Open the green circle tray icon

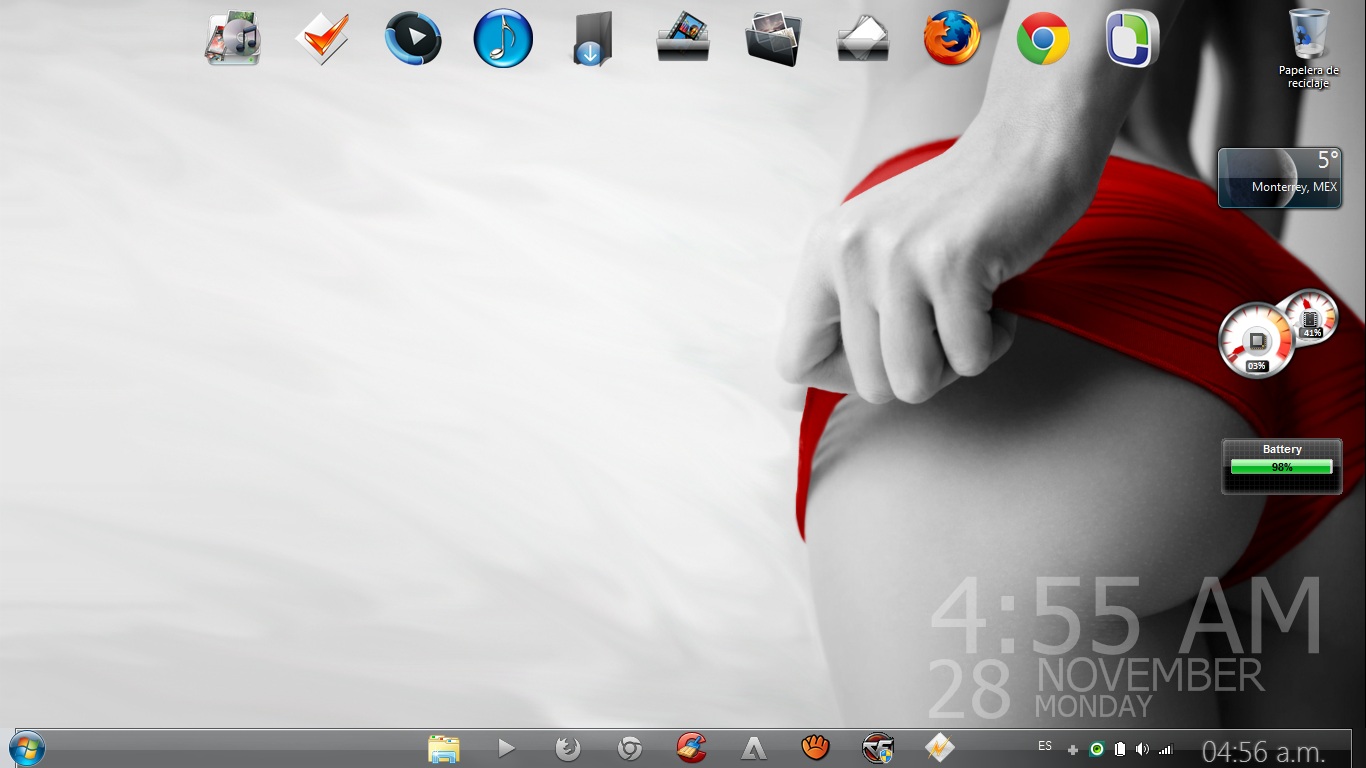point(1097,749)
